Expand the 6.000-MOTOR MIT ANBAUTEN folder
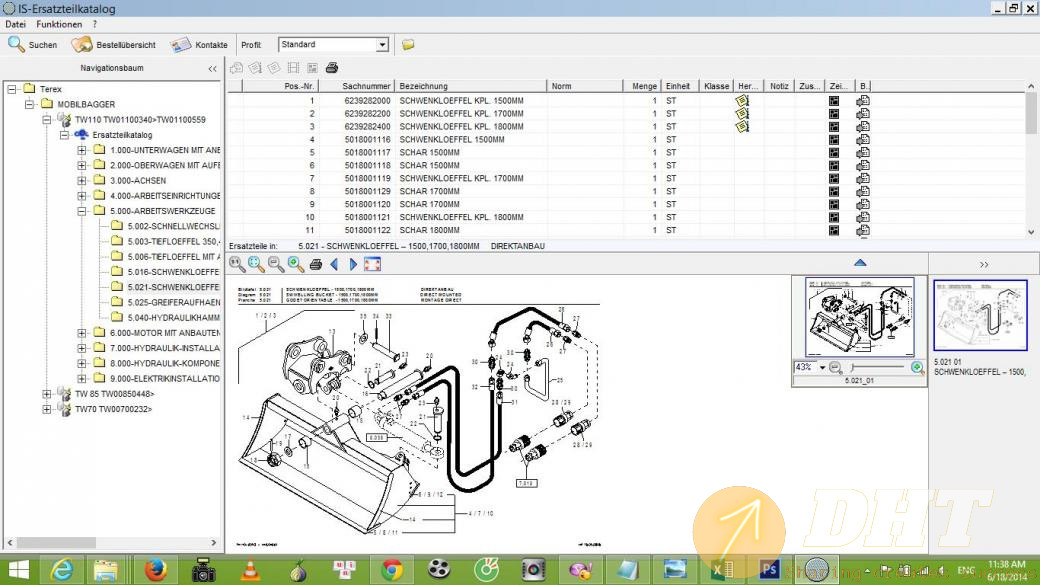This screenshot has width=1040, height=585. pyautogui.click(x=82, y=333)
